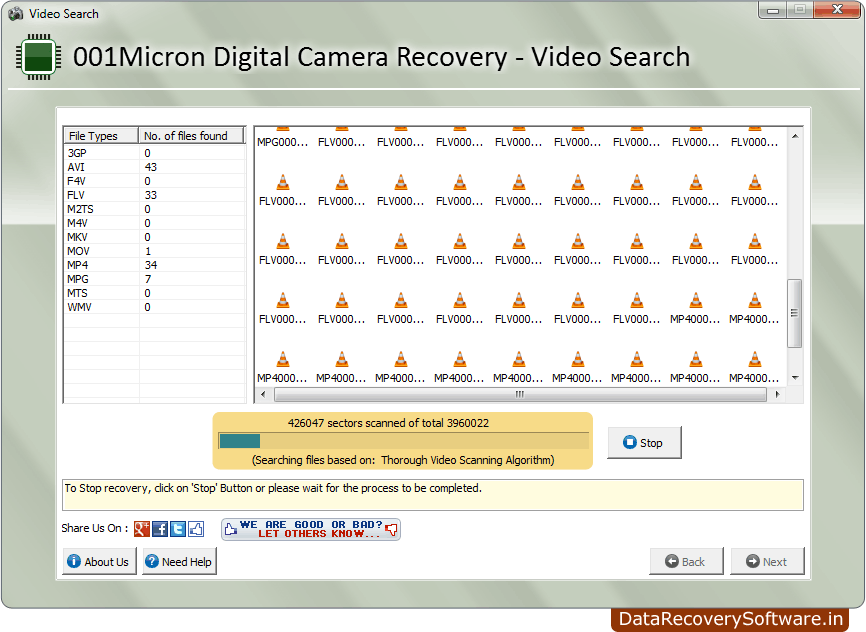The image size is (866, 632).
Task: Select the AVI file type row
Action: pos(155,167)
